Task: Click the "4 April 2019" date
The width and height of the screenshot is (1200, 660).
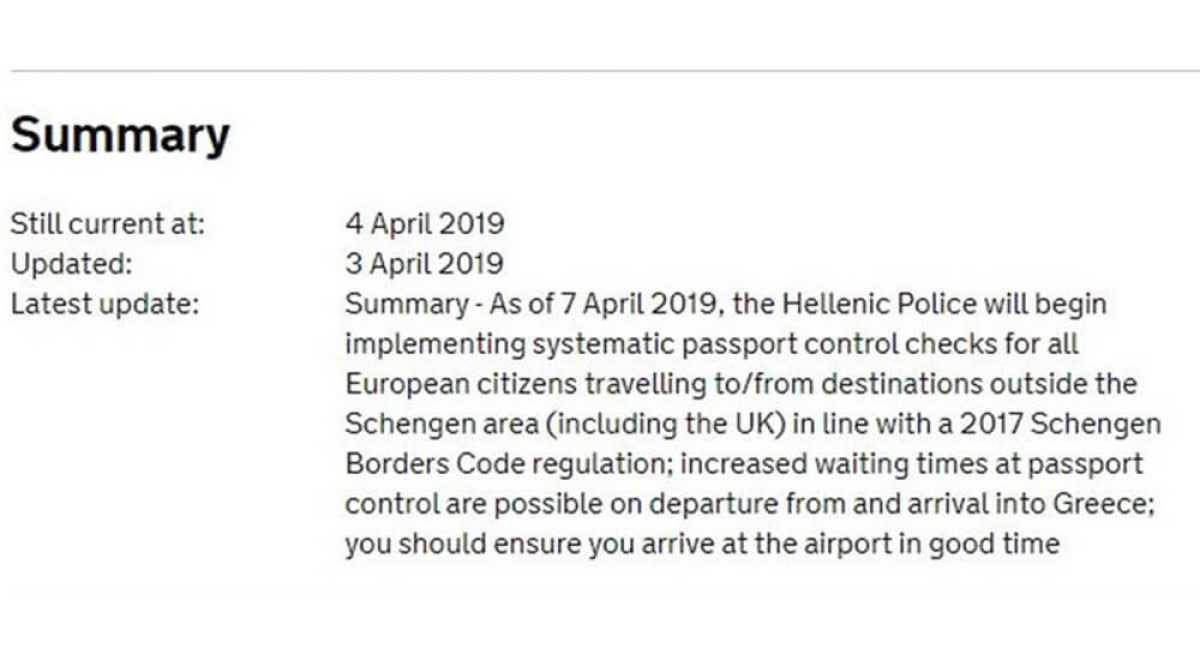Action: click(424, 223)
